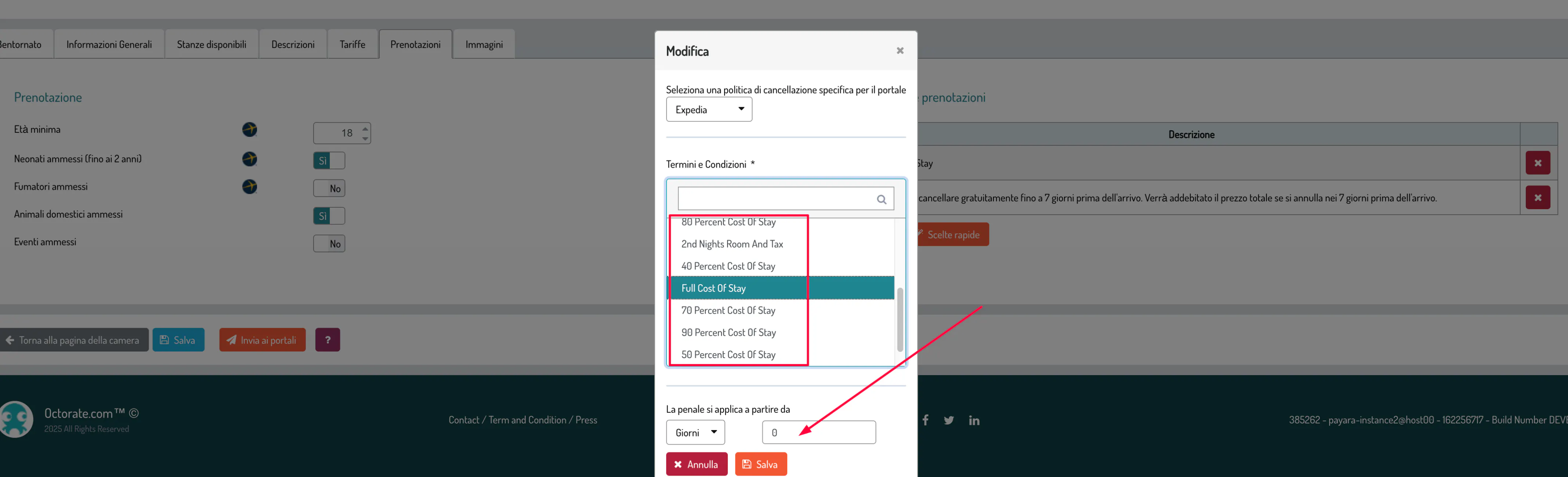
Task: Click the globe icon beside Fumatori ammessi
Action: coord(250,187)
